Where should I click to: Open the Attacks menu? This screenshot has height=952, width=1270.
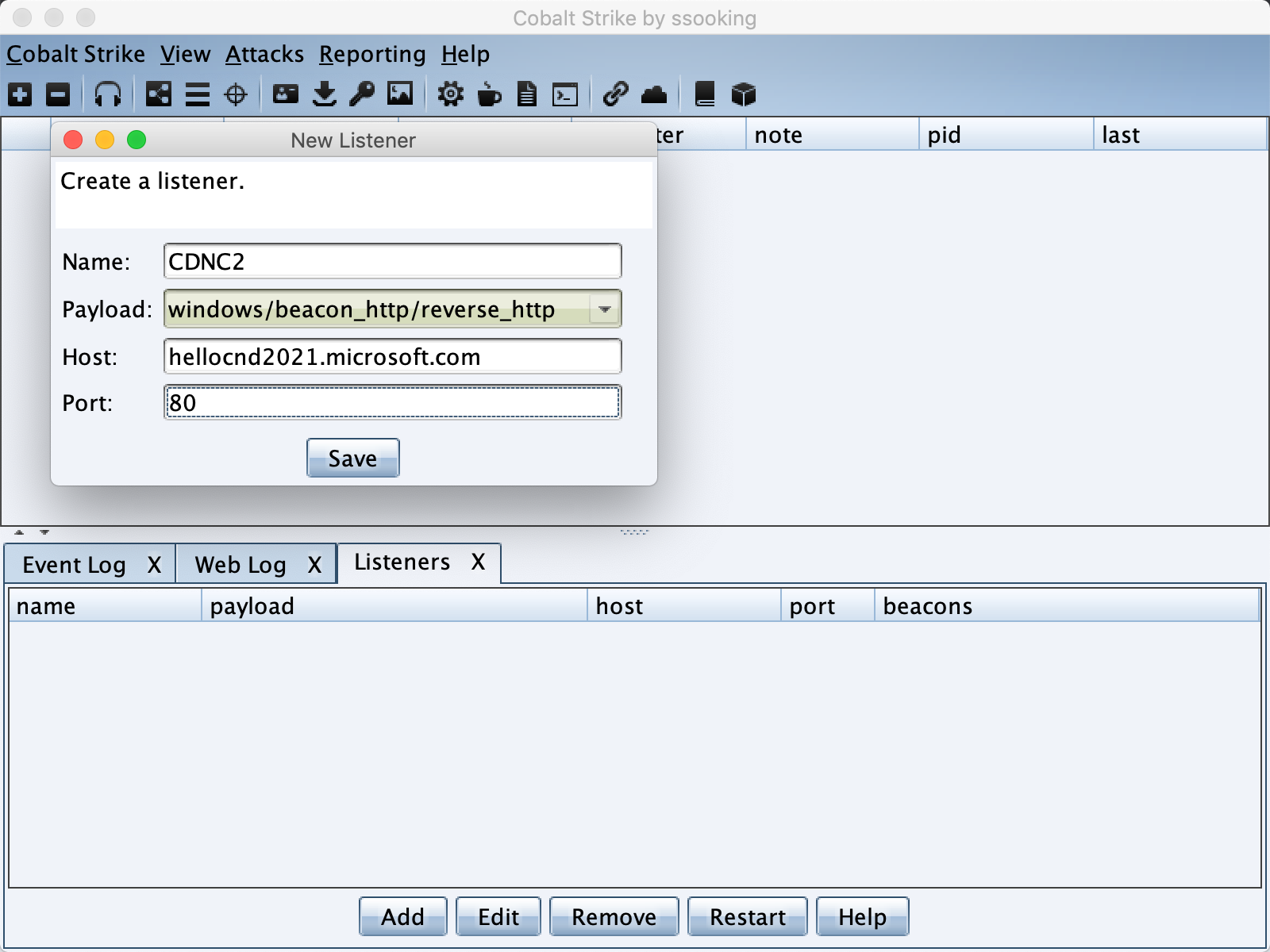[264, 54]
